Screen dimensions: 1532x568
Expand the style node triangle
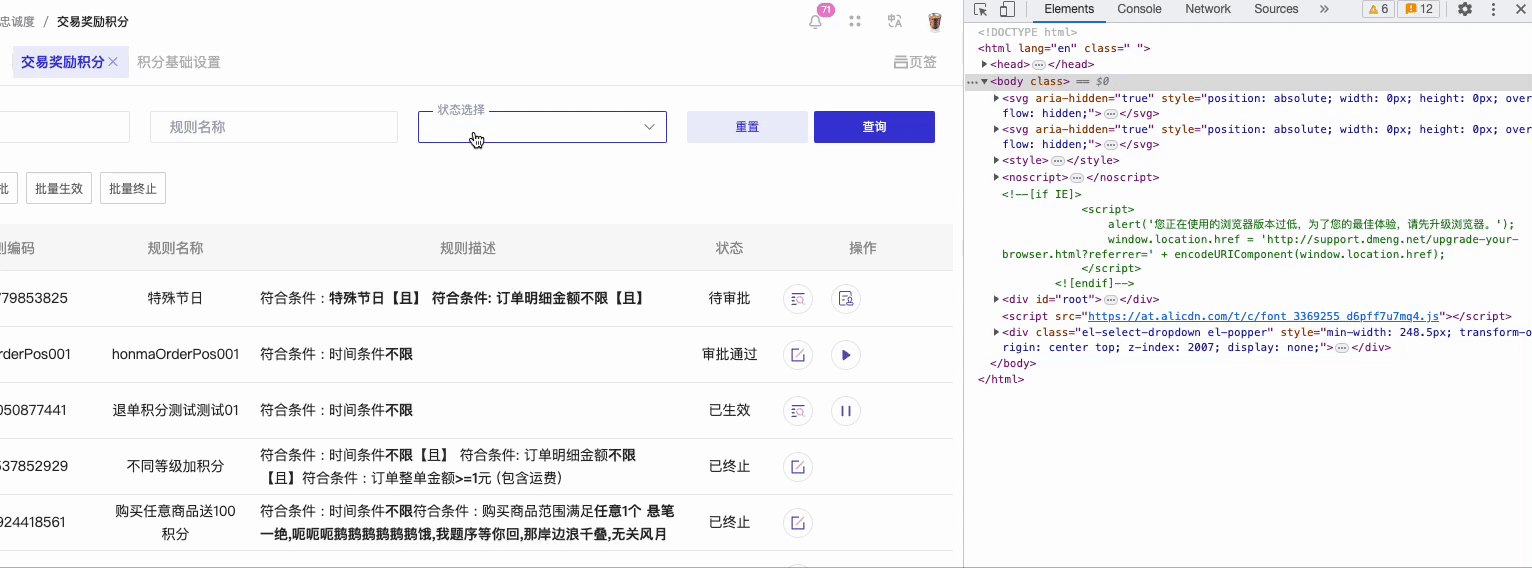[x=996, y=161]
